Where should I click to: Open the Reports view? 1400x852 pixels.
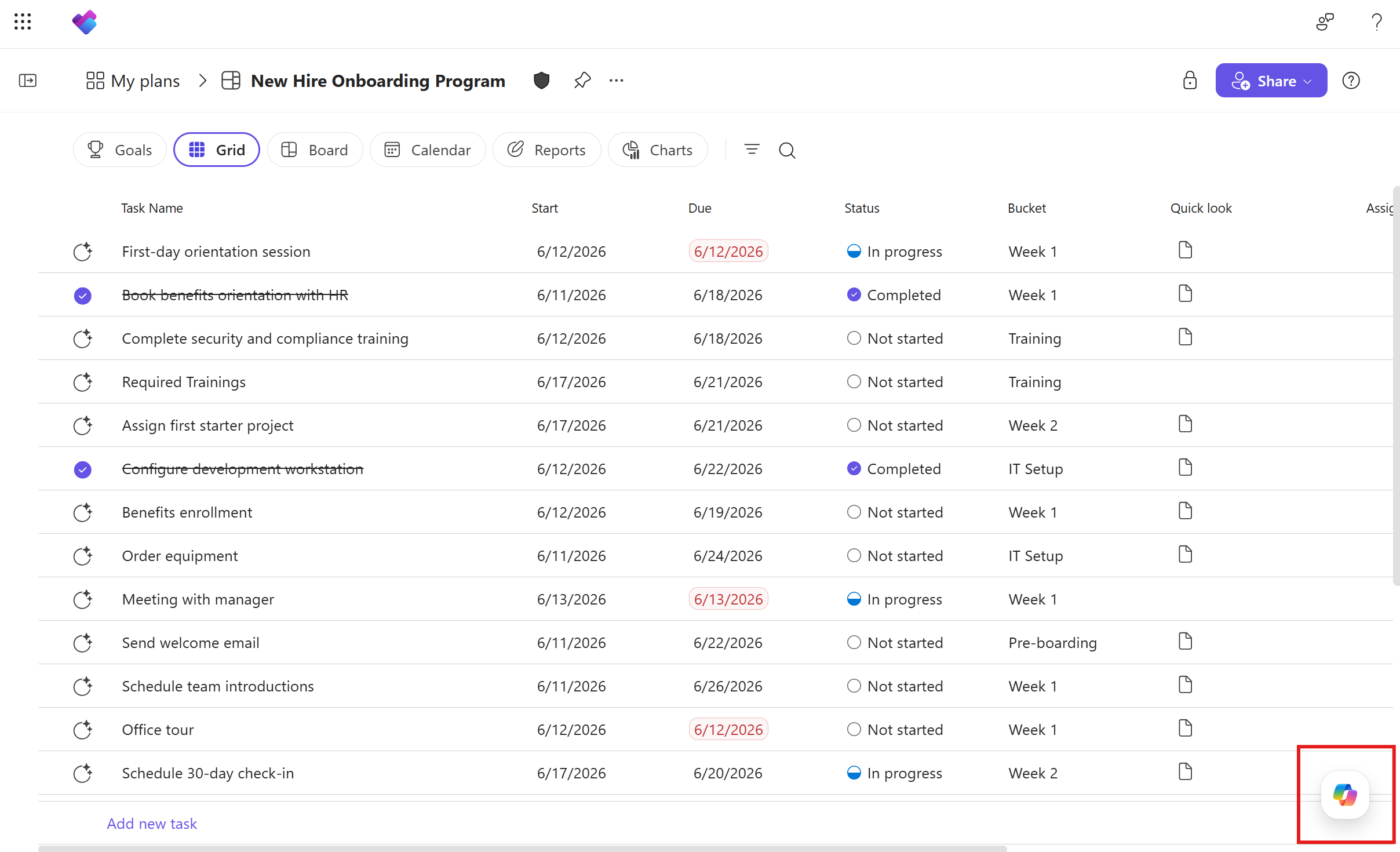click(x=546, y=150)
